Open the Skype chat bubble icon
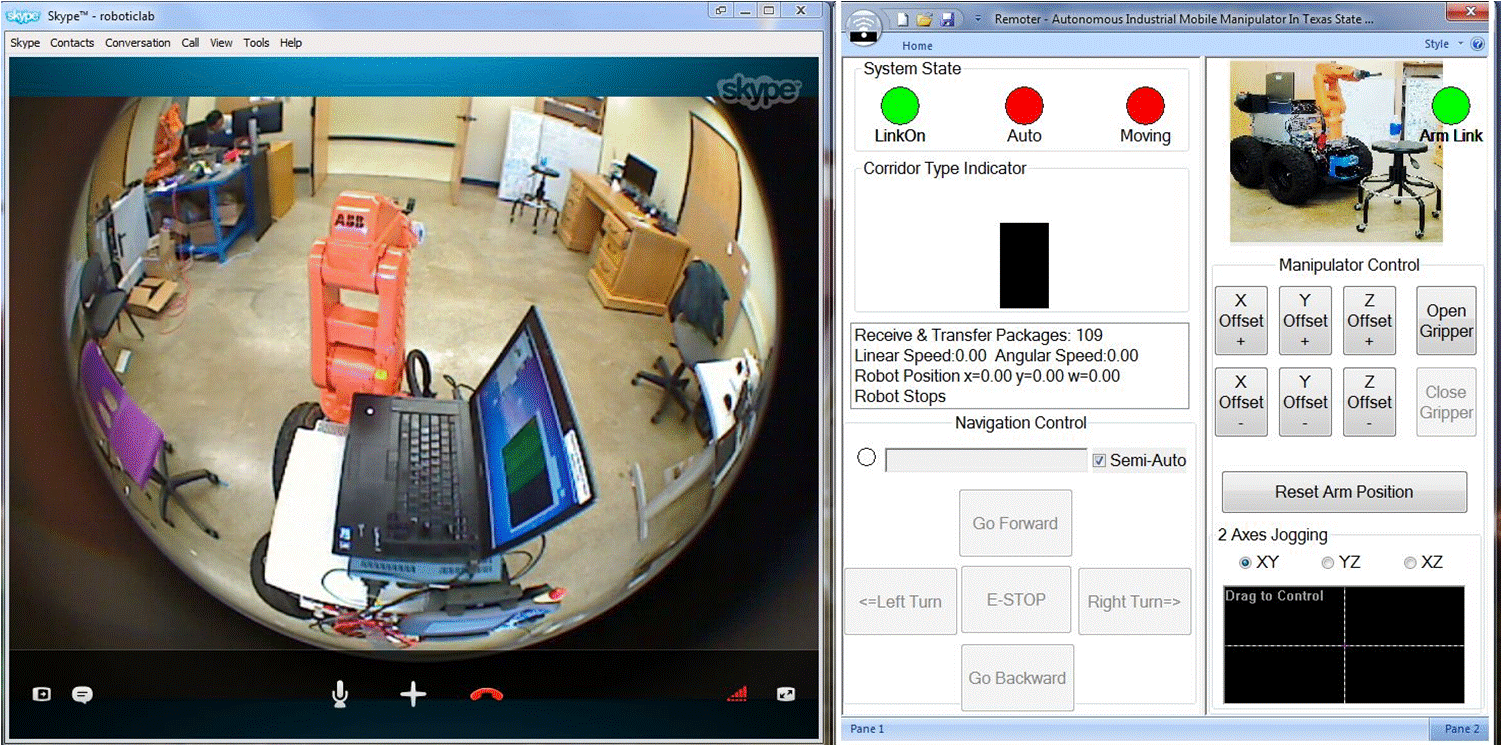 point(83,694)
